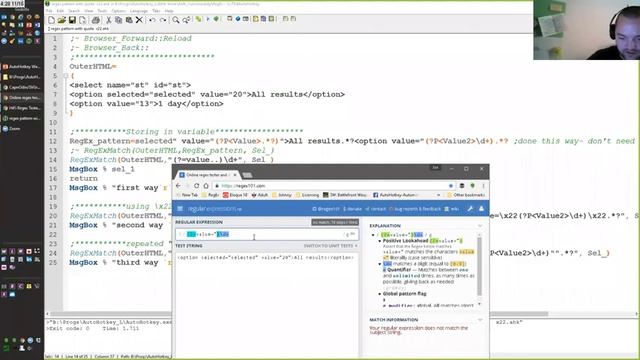640x360 pixels.
Task: Open the Language menu in the editor
Action: 138,11
